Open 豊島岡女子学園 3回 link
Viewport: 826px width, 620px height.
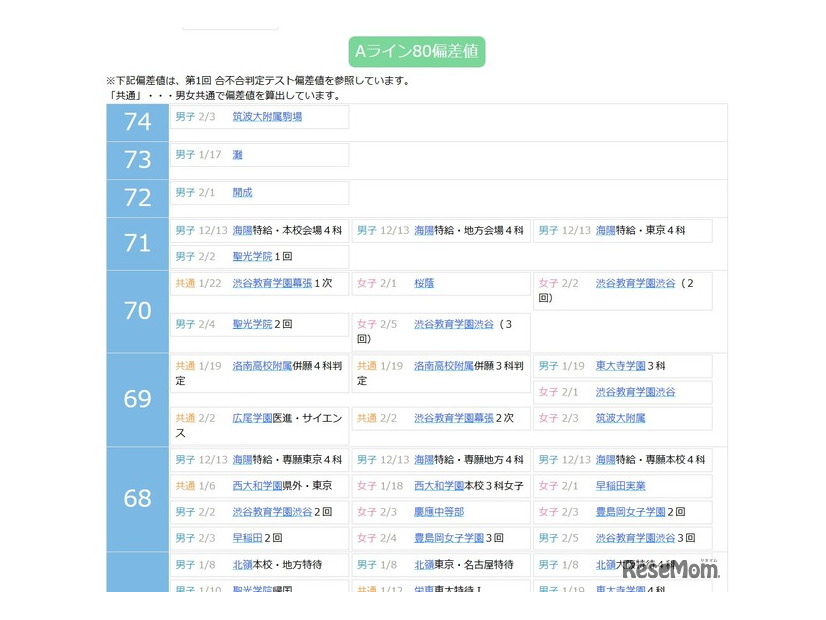(x=449, y=538)
